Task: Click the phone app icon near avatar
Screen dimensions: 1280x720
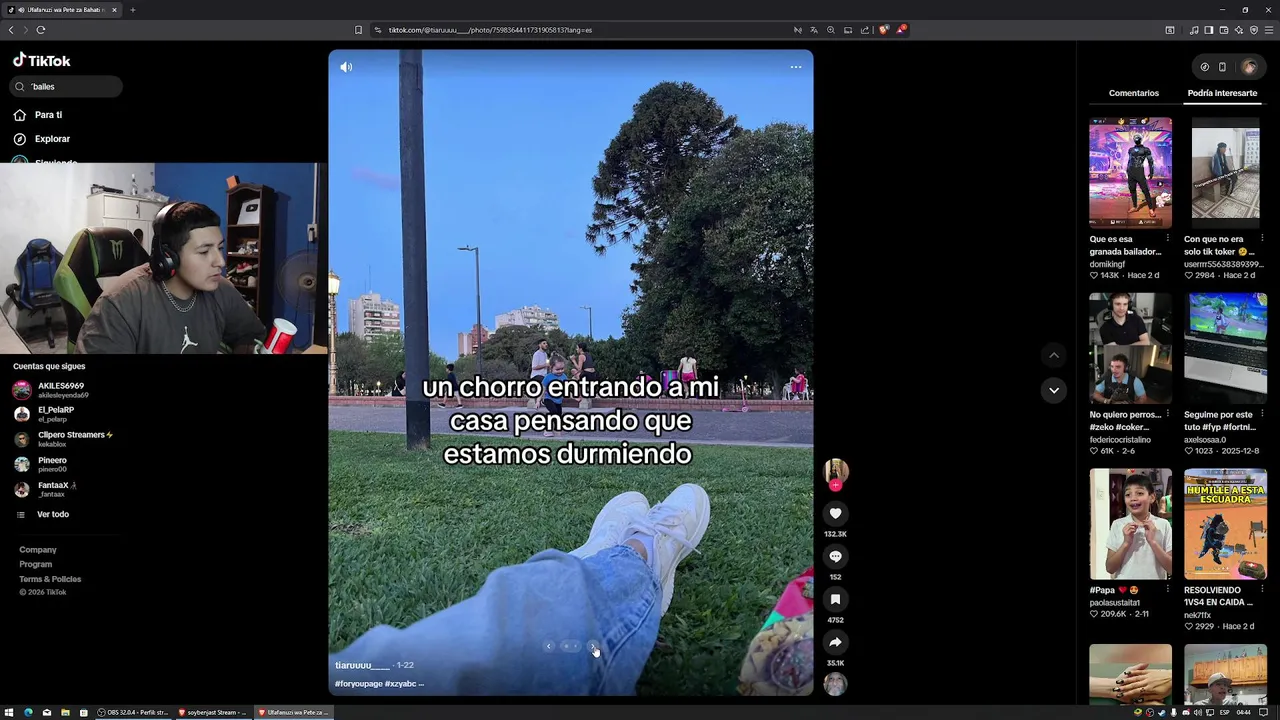Action: [x=1222, y=67]
